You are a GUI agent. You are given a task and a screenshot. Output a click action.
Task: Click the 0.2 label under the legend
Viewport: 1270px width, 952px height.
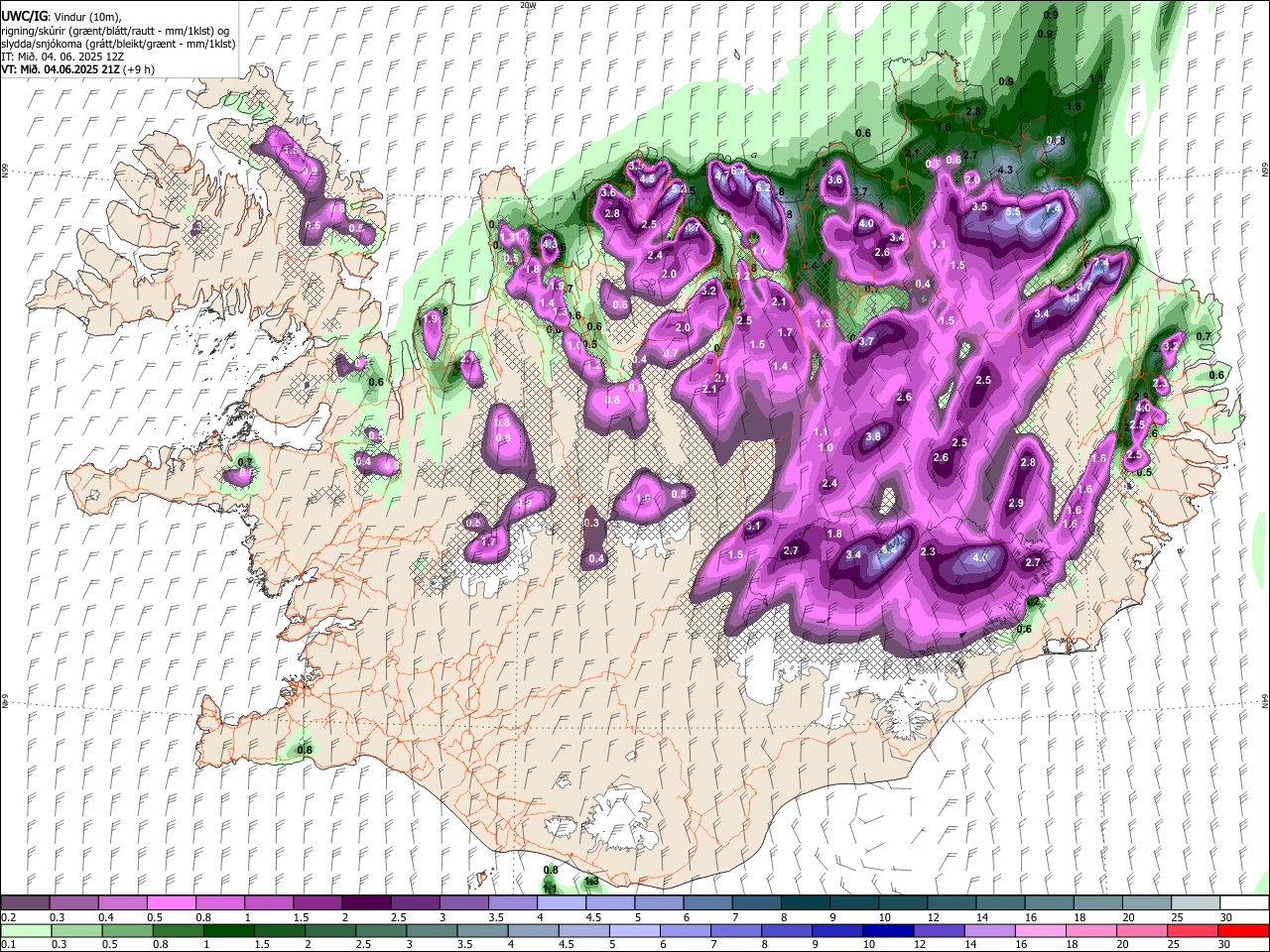tap(9, 917)
